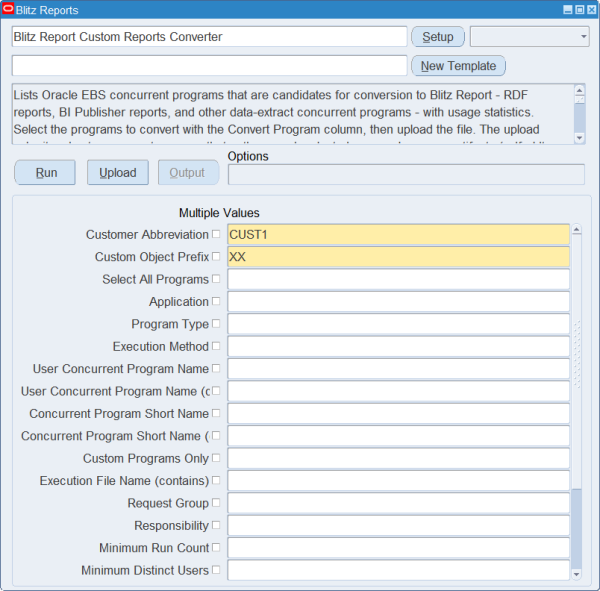Maximize the Blitz Reports window
The width and height of the screenshot is (600, 591).
coord(580,10)
